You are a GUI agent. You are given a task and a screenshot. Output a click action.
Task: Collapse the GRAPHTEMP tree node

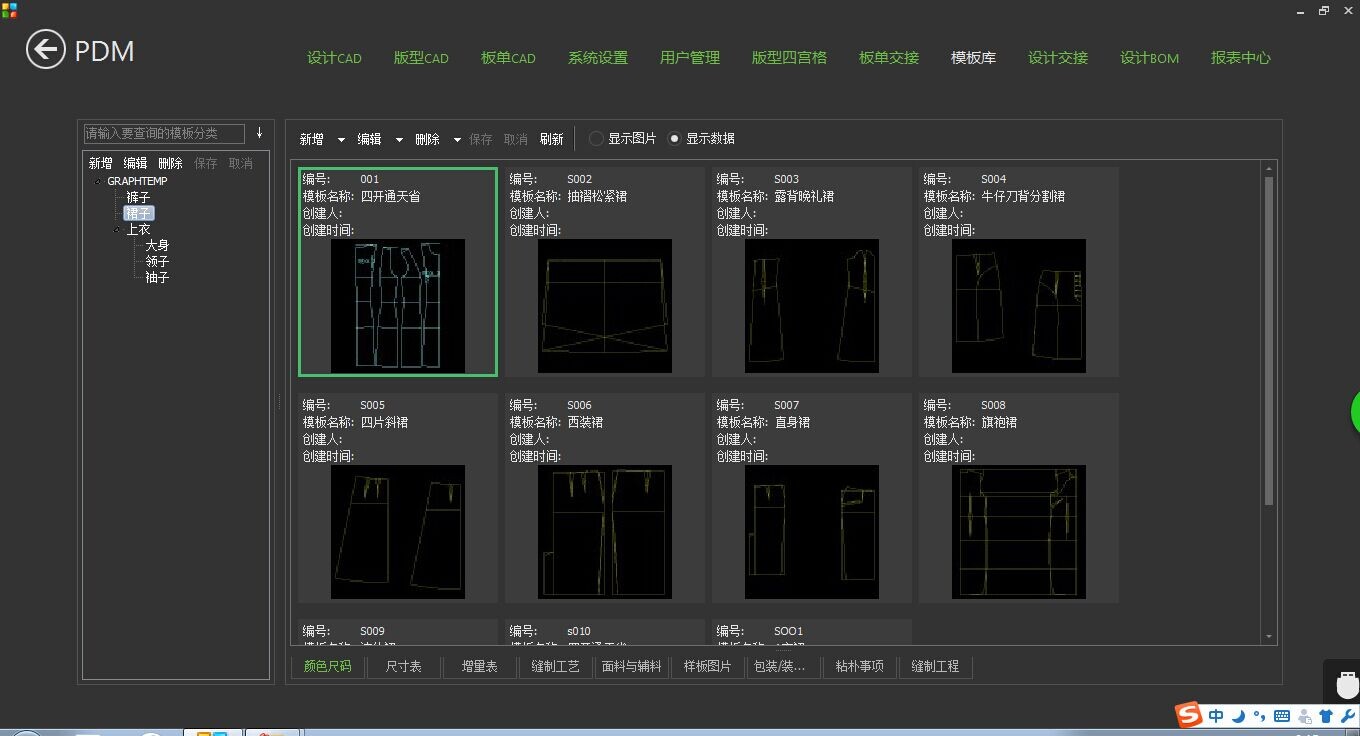click(99, 182)
